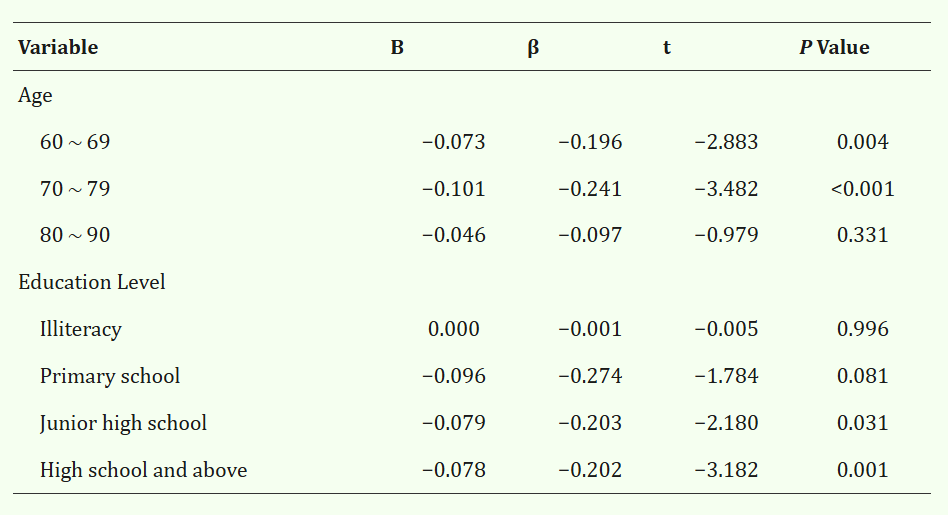This screenshot has width=948, height=515.
Task: Select the β column header
Action: [x=533, y=48]
